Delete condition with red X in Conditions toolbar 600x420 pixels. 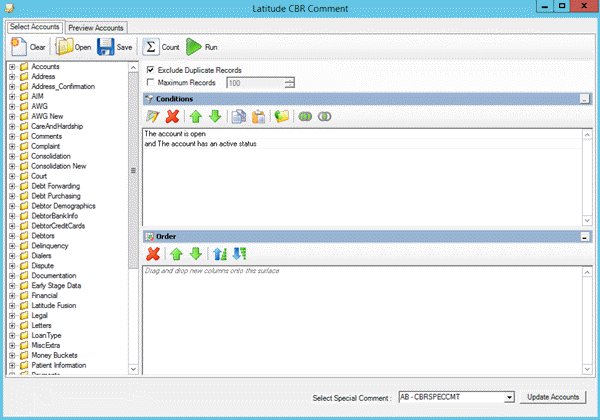tap(172, 117)
